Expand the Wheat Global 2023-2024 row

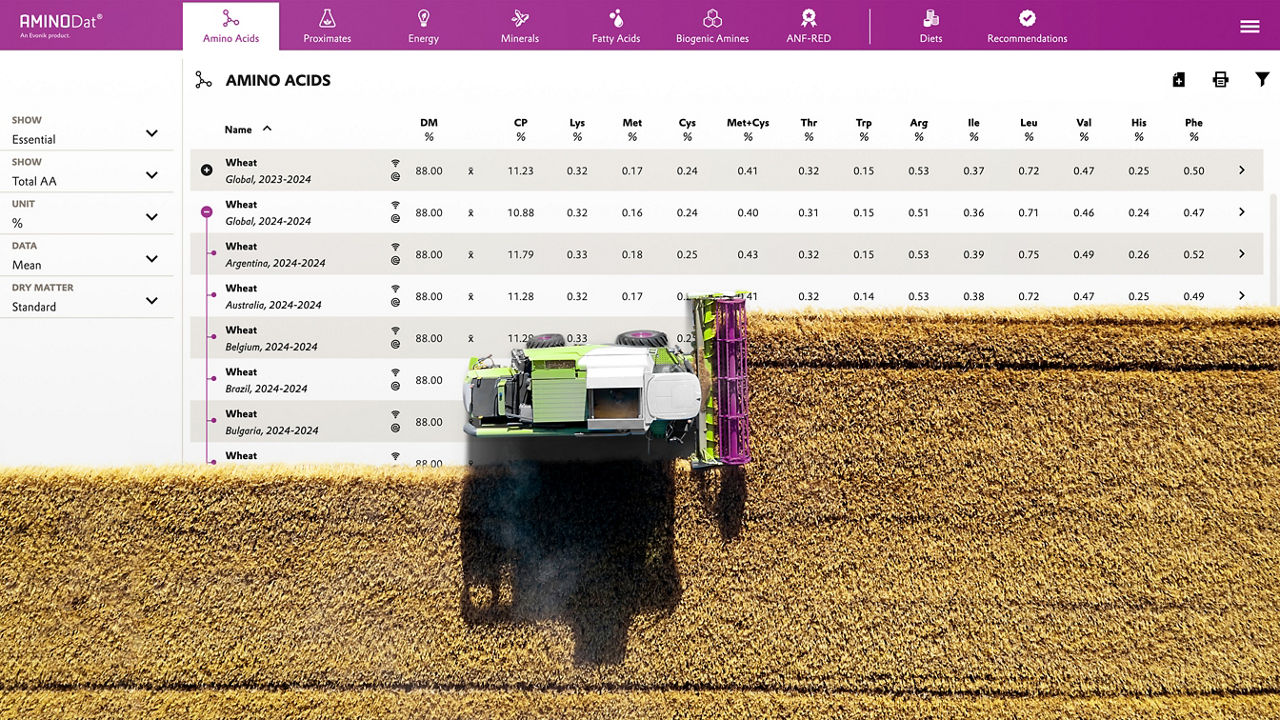[207, 170]
